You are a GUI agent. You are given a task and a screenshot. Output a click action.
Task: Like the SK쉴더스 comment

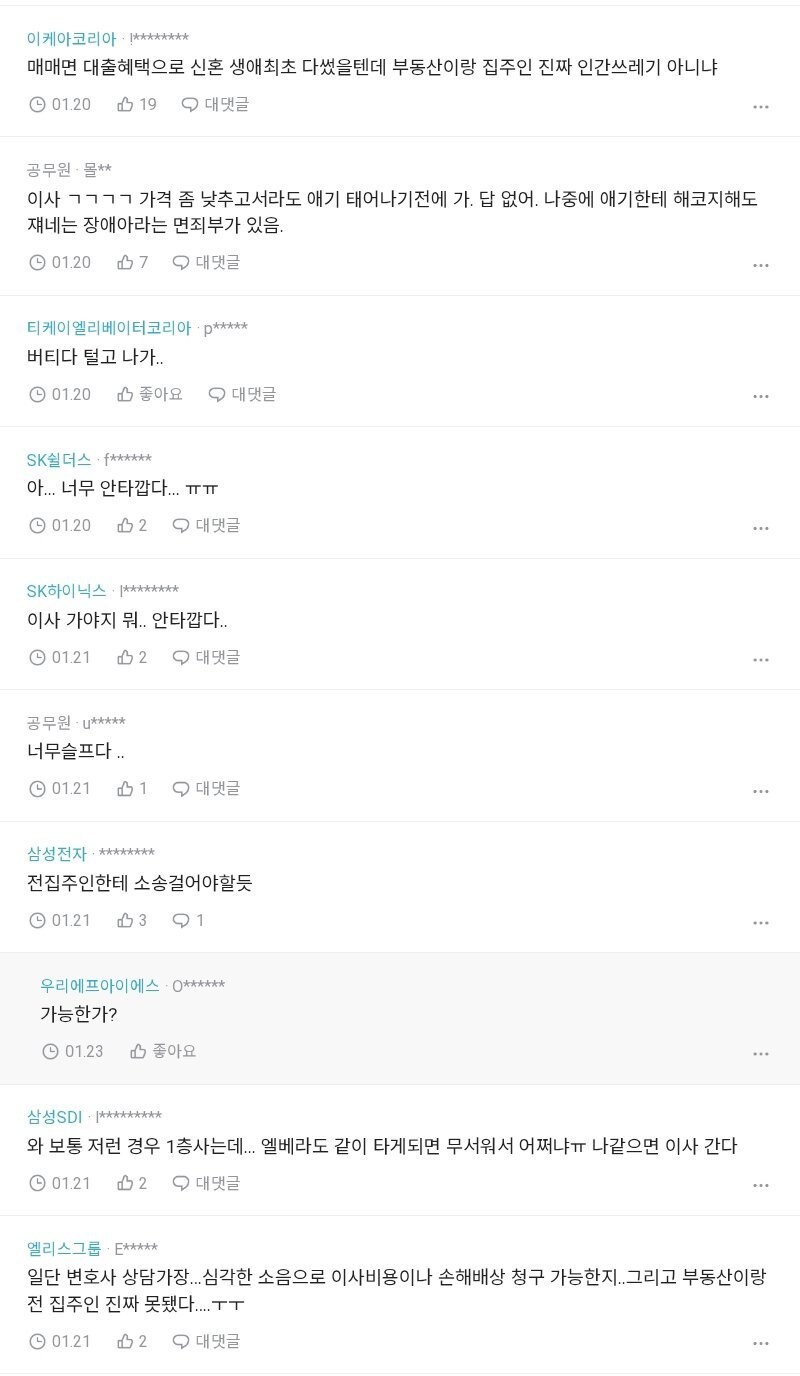[126, 525]
